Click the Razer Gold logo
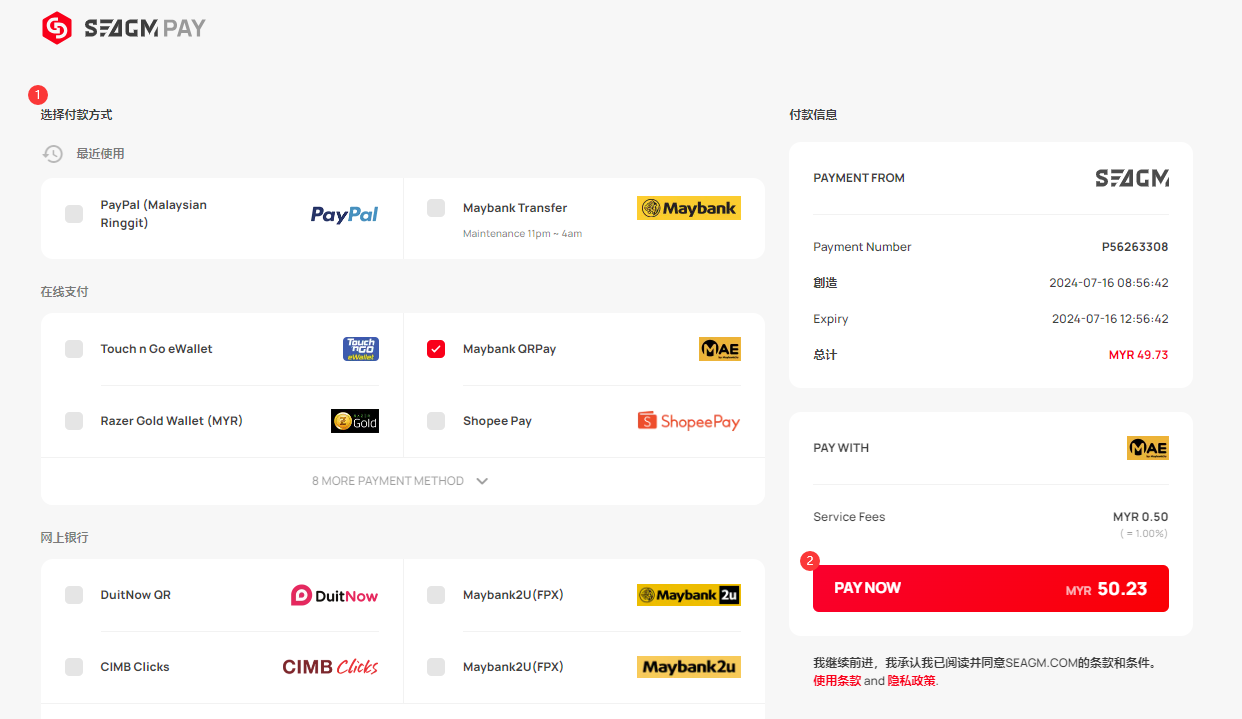Viewport: 1242px width, 719px height. (355, 421)
